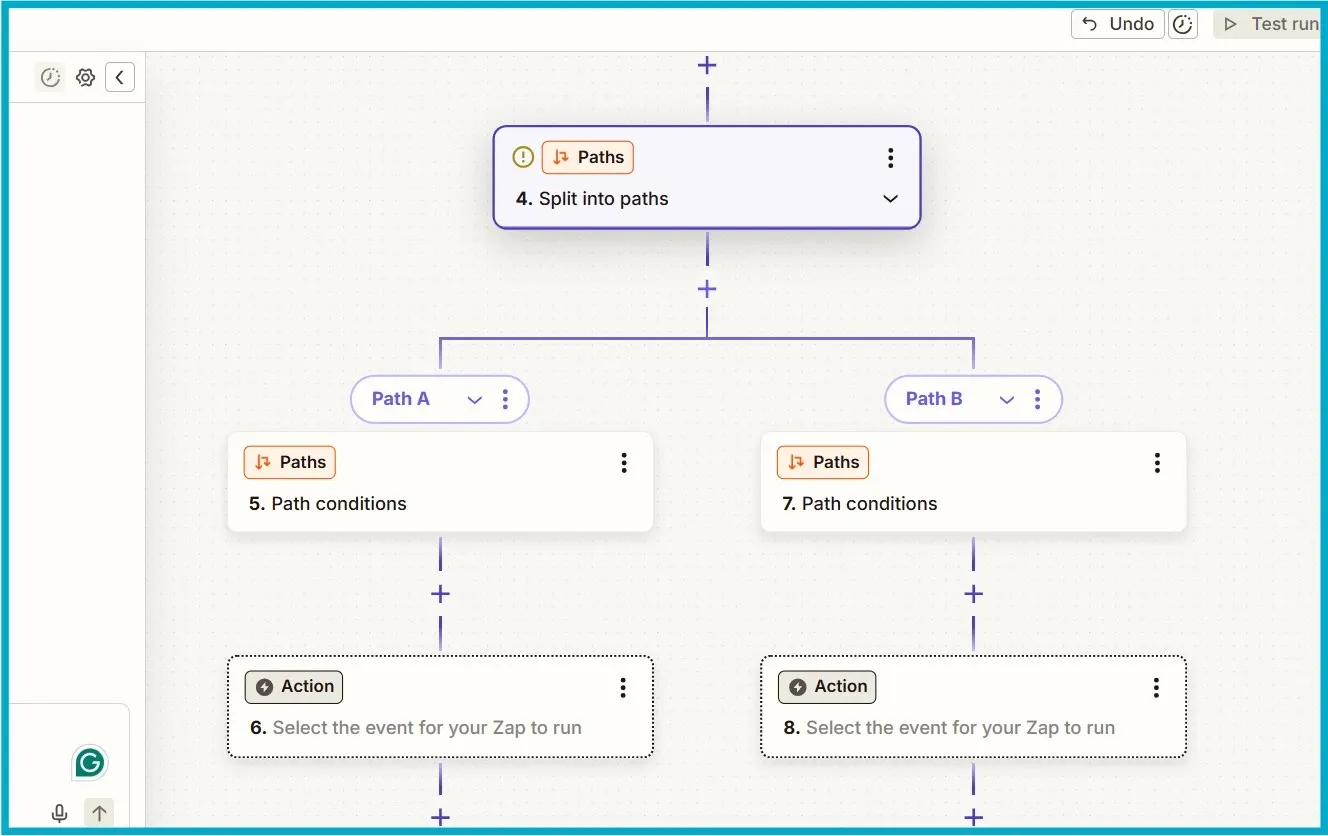
Task: Select the Paths badge on step 4
Action: coord(588,157)
